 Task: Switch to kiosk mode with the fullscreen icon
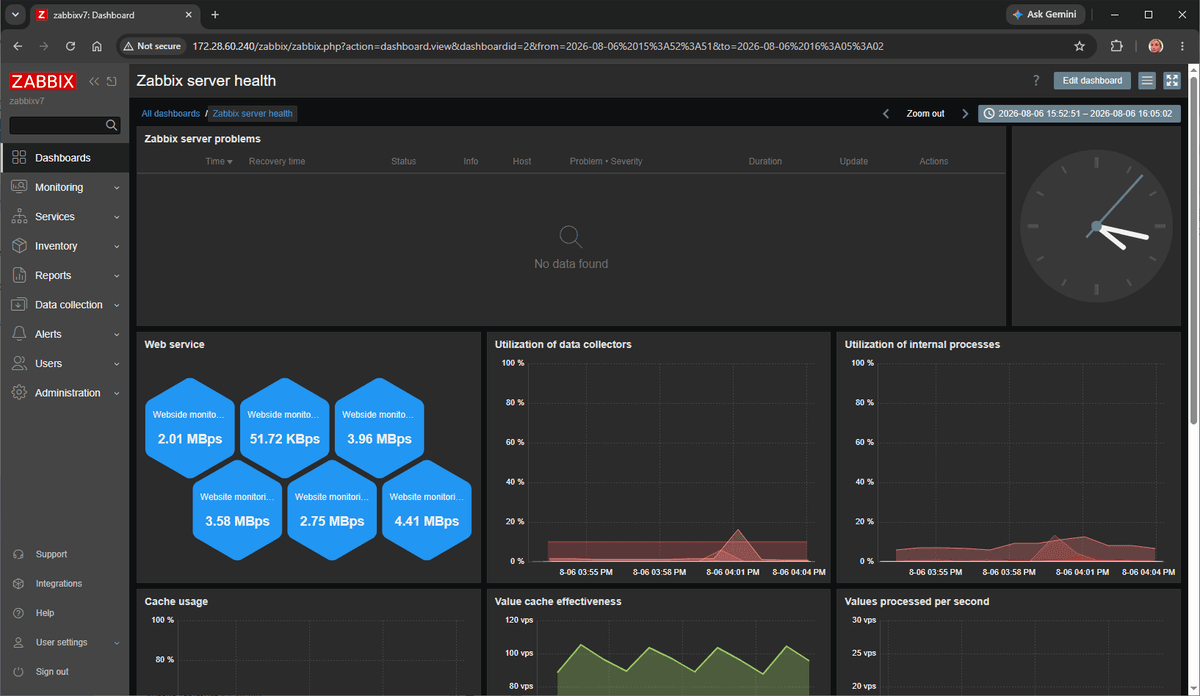1173,81
